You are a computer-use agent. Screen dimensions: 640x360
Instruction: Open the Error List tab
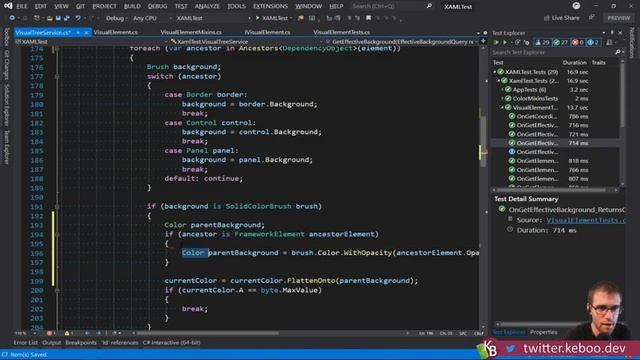(x=25, y=343)
